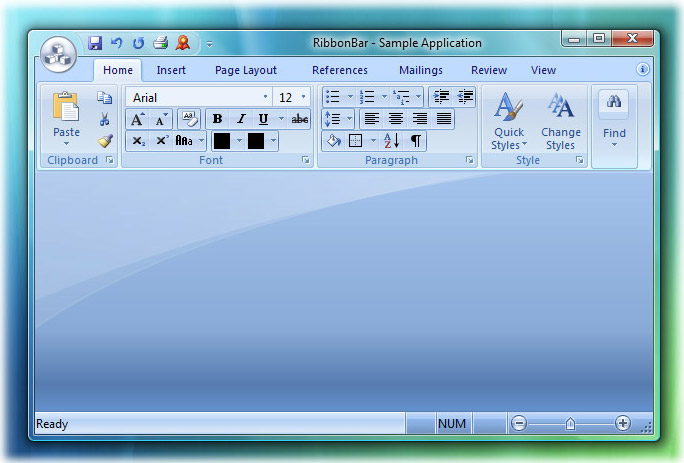Click the Shading paint bucket icon
The width and height of the screenshot is (684, 463).
tap(334, 141)
